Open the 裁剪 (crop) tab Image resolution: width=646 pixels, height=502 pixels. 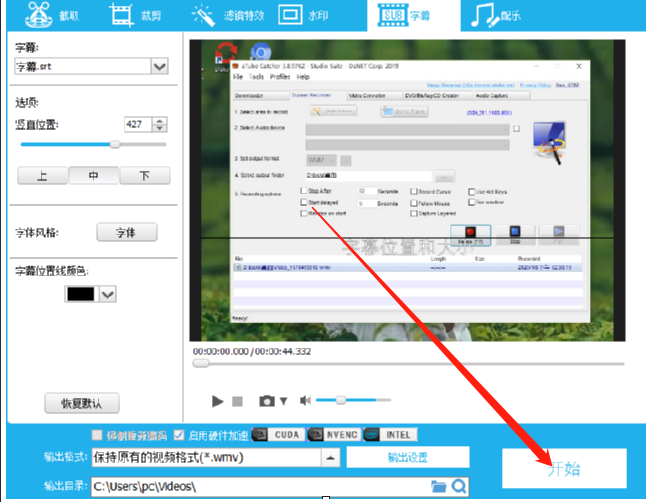pos(135,15)
